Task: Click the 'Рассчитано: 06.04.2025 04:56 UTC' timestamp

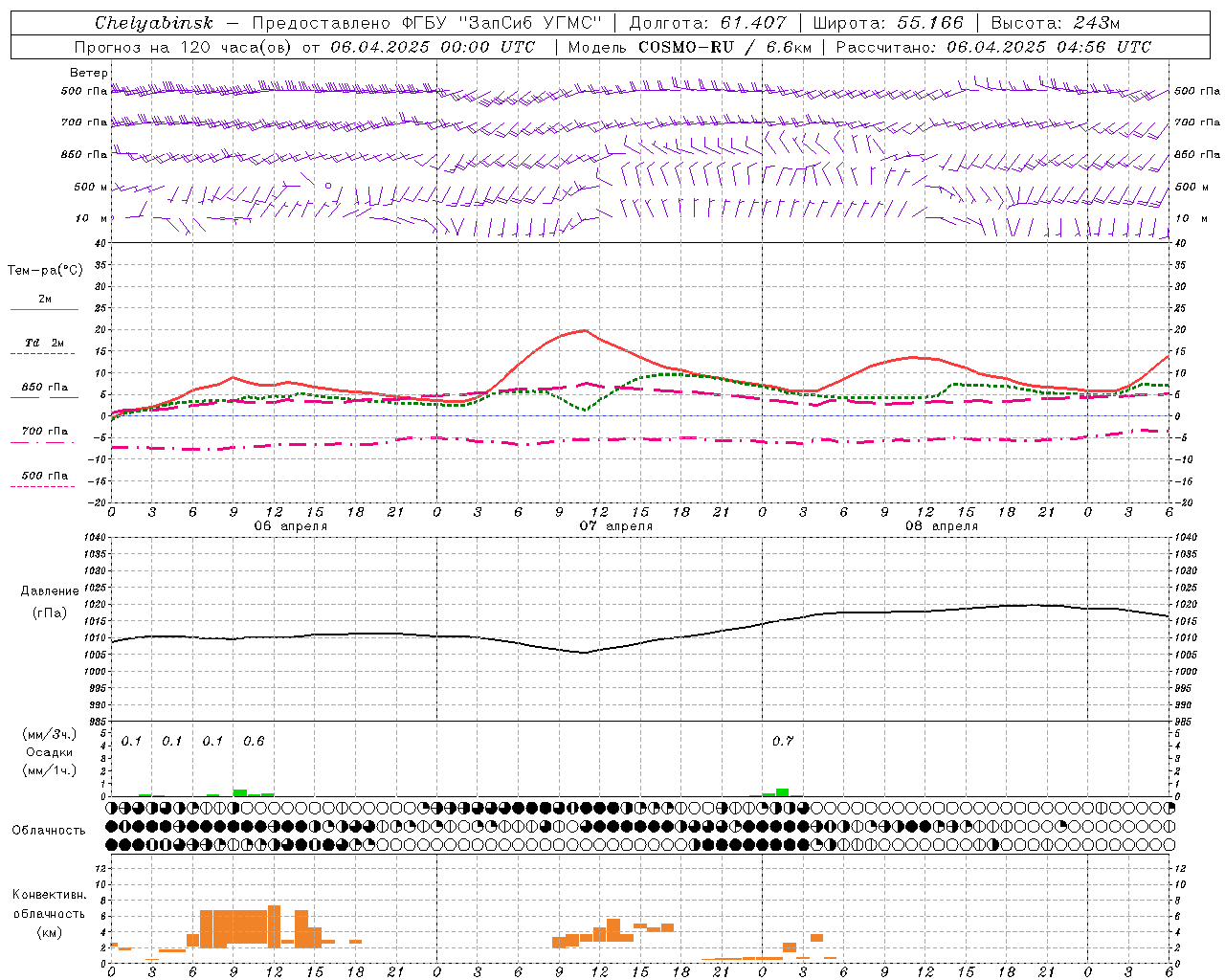Action: tap(993, 47)
